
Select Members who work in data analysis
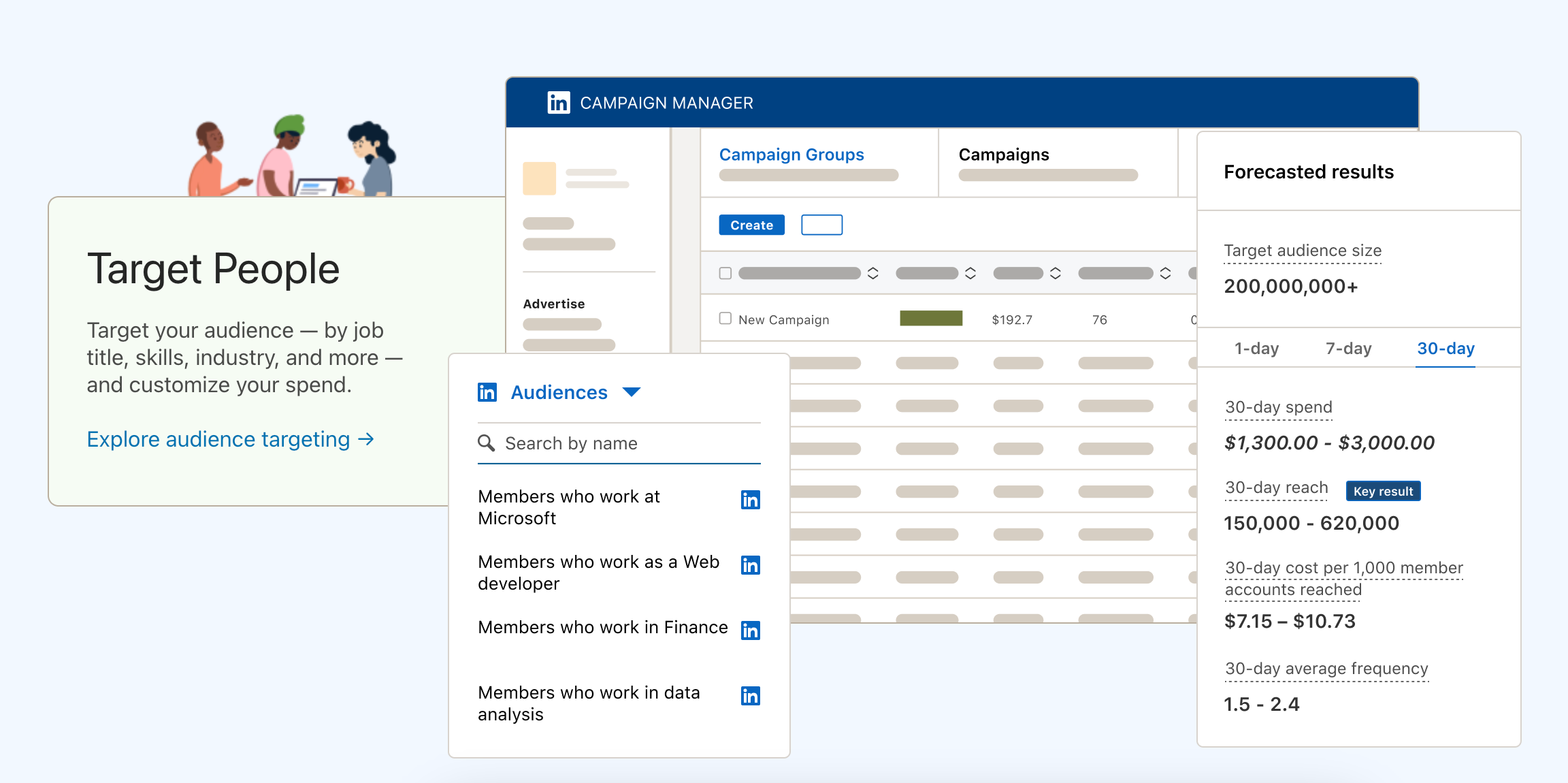tap(589, 703)
